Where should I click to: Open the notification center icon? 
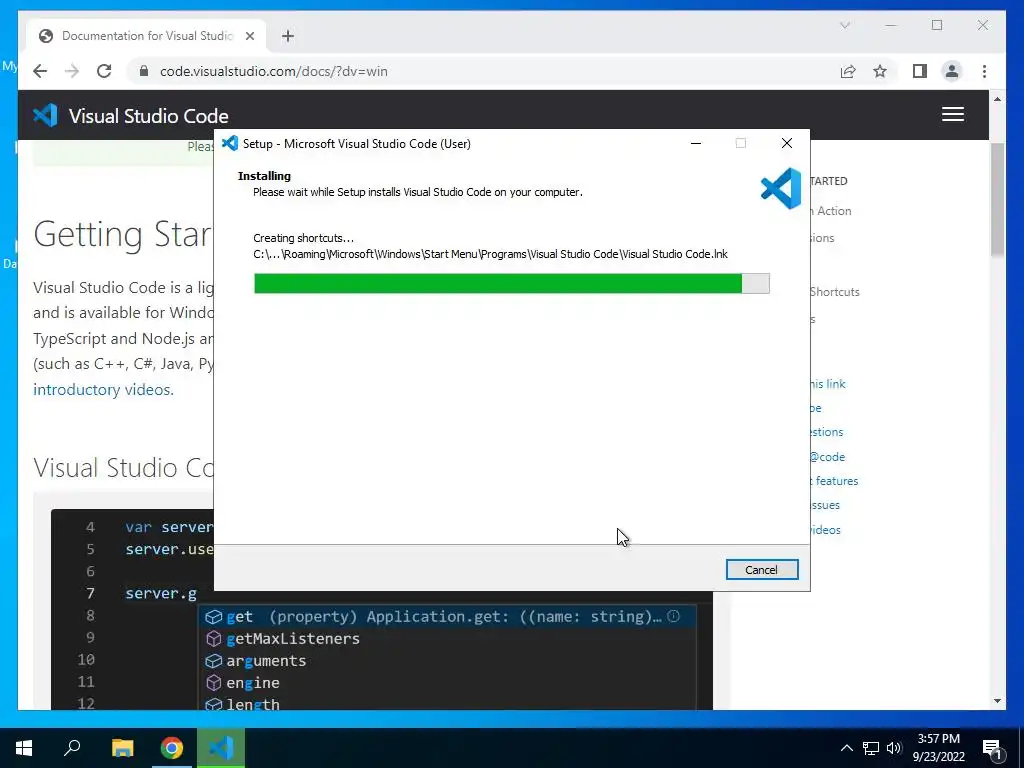pyautogui.click(x=991, y=748)
